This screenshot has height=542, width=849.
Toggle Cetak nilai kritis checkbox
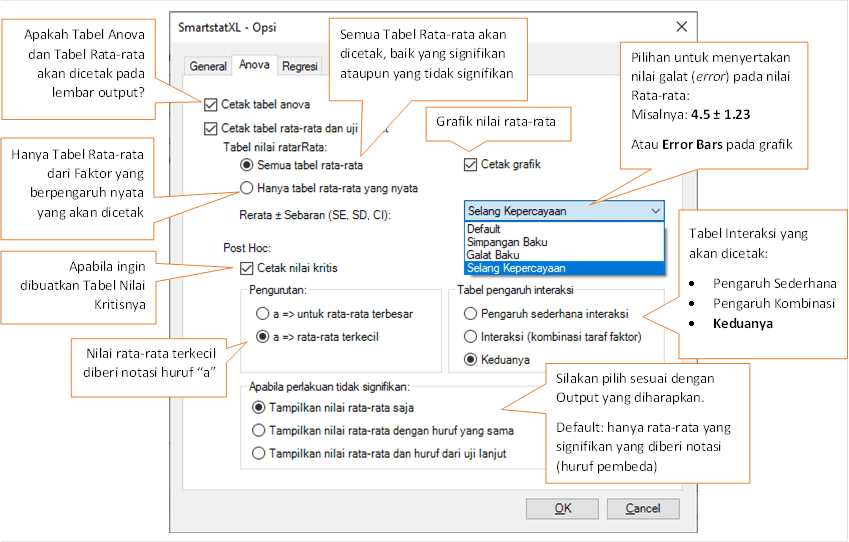[x=246, y=268]
